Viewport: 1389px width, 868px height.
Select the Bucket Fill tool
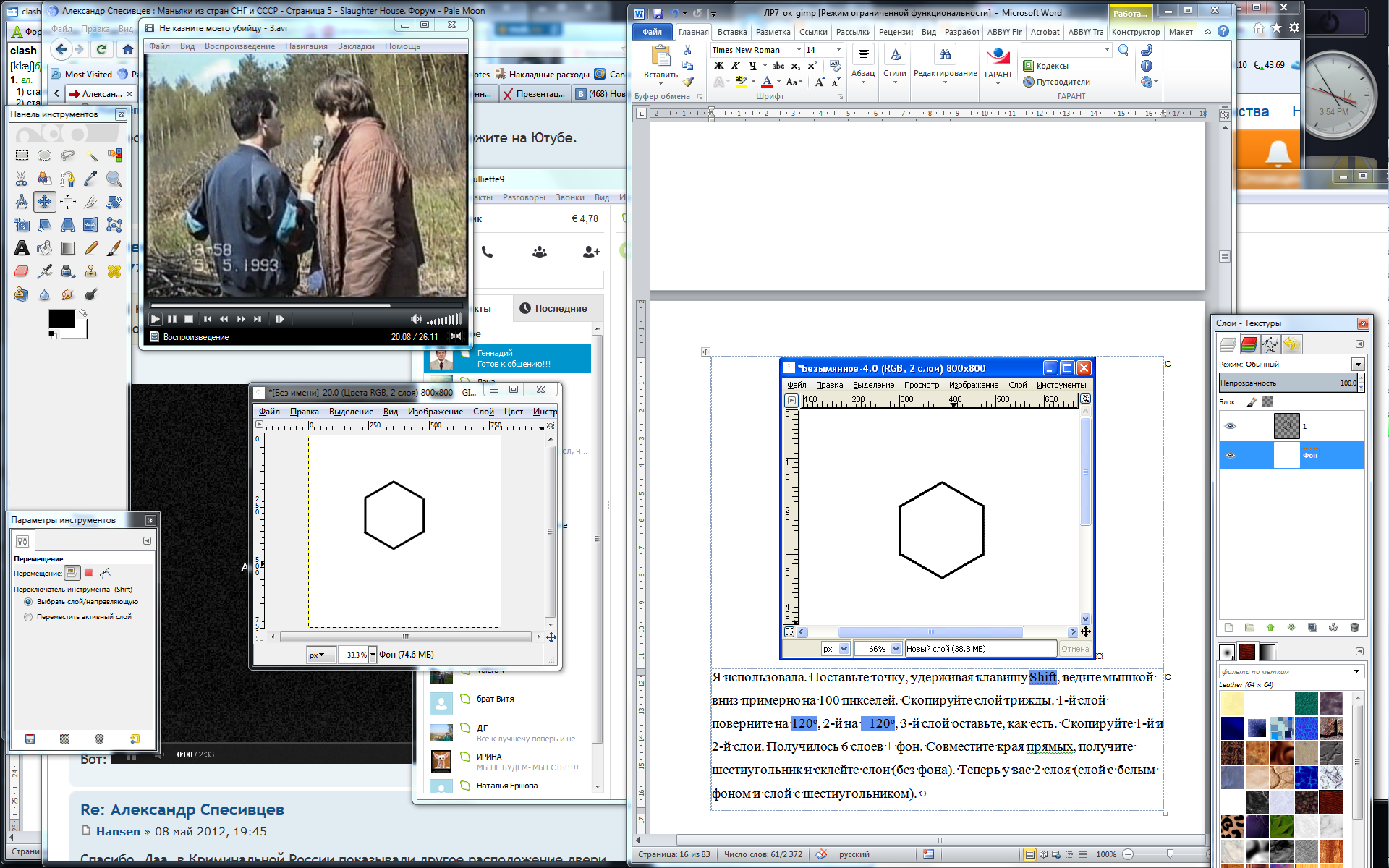coord(45,248)
